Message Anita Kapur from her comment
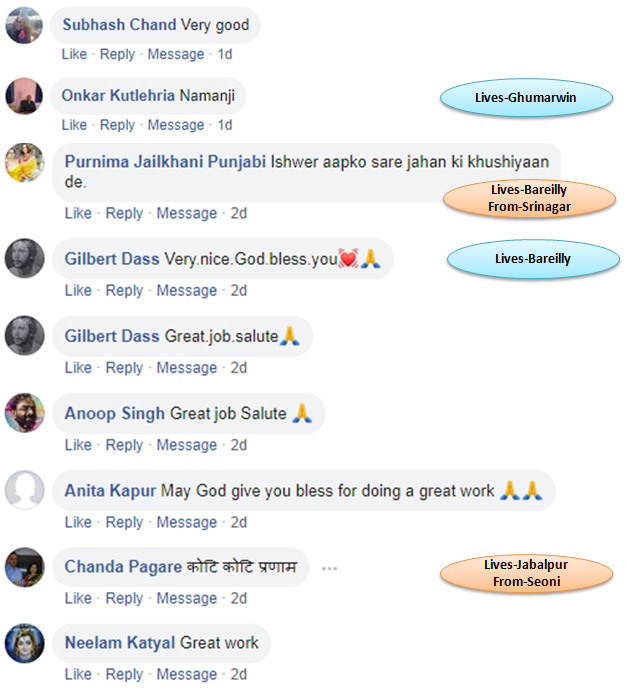Viewport: 626px width, 693px height. [x=187, y=522]
